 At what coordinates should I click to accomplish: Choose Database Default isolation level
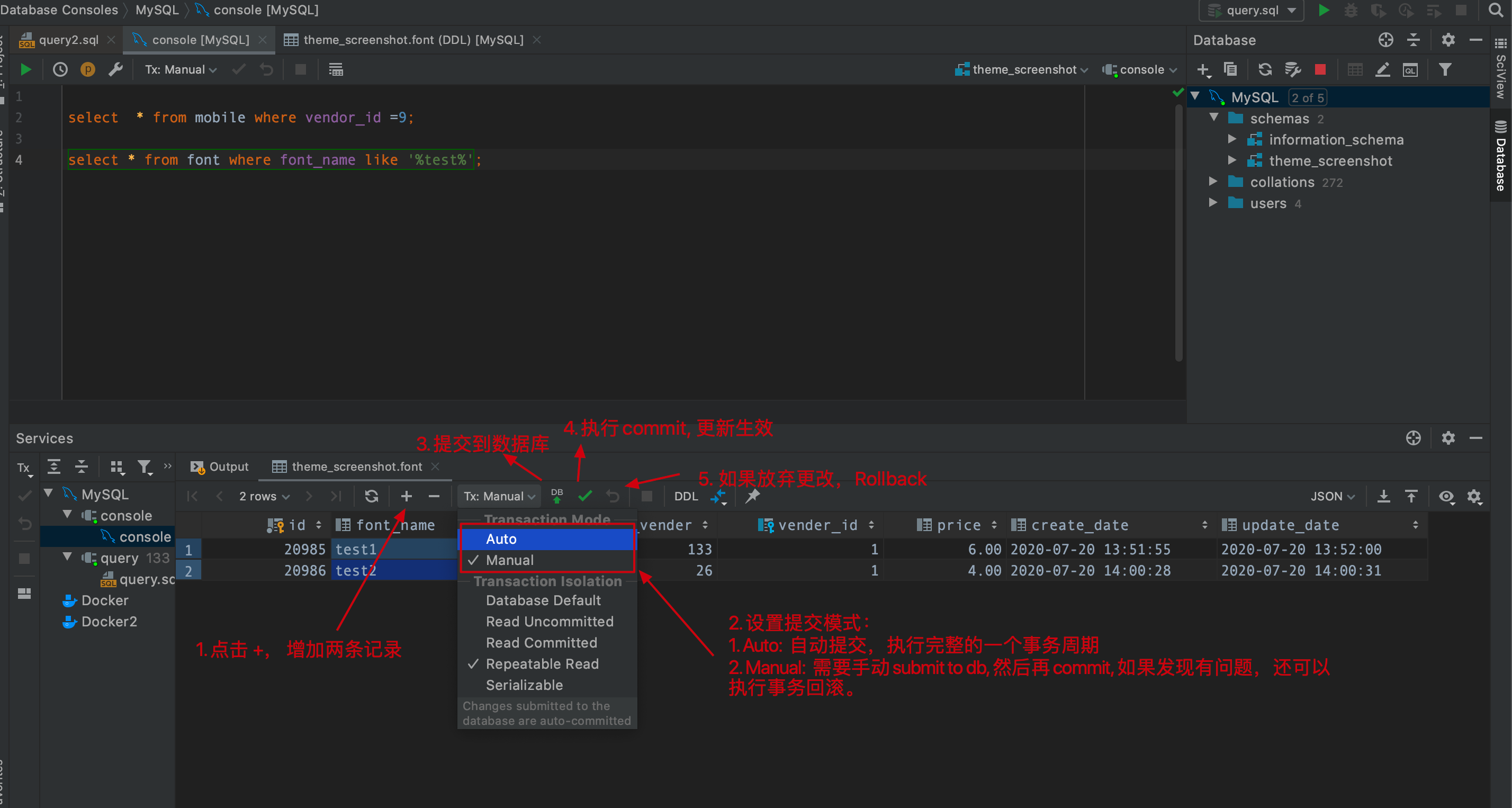(x=547, y=600)
